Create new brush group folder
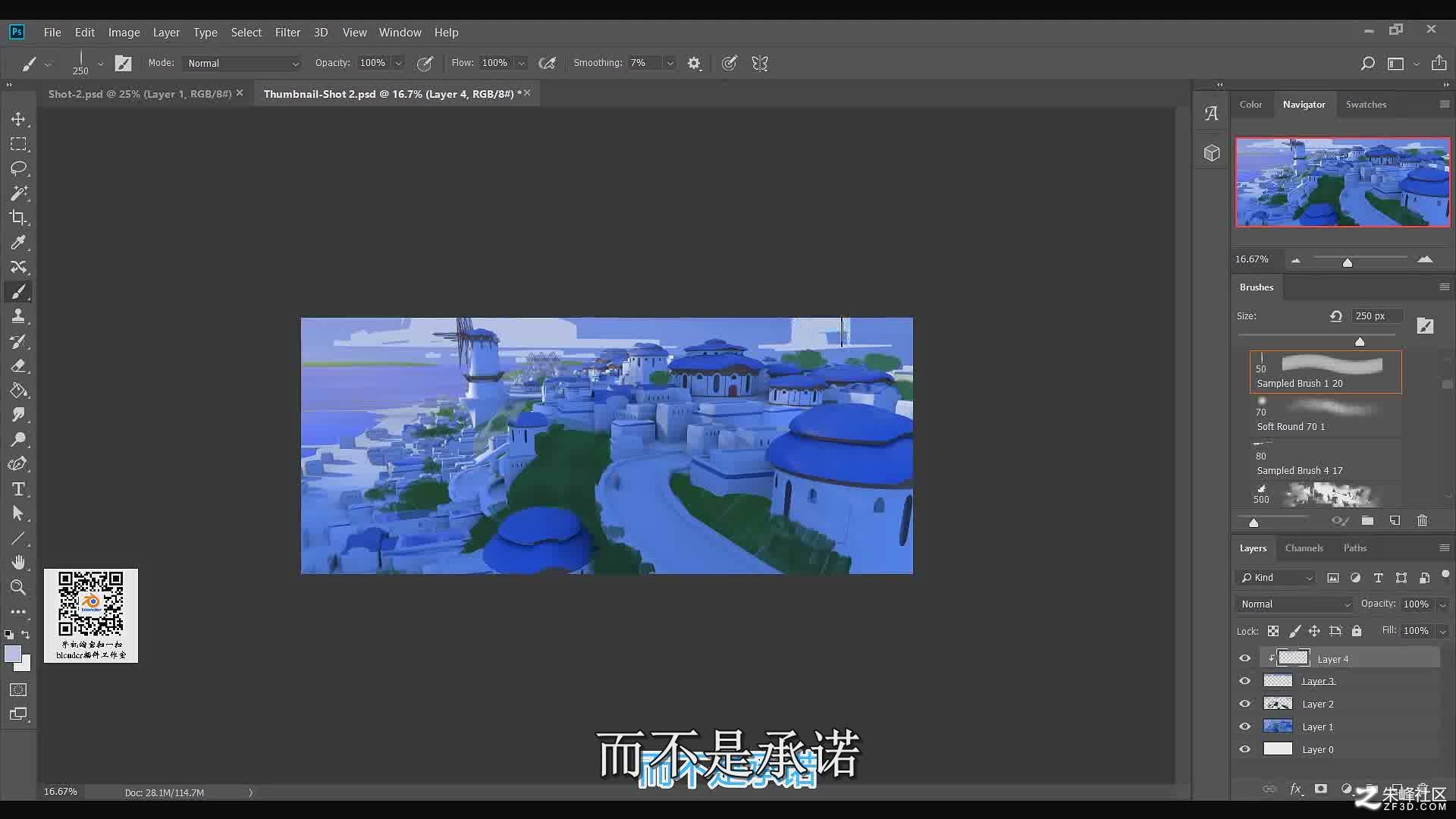 pyautogui.click(x=1367, y=521)
